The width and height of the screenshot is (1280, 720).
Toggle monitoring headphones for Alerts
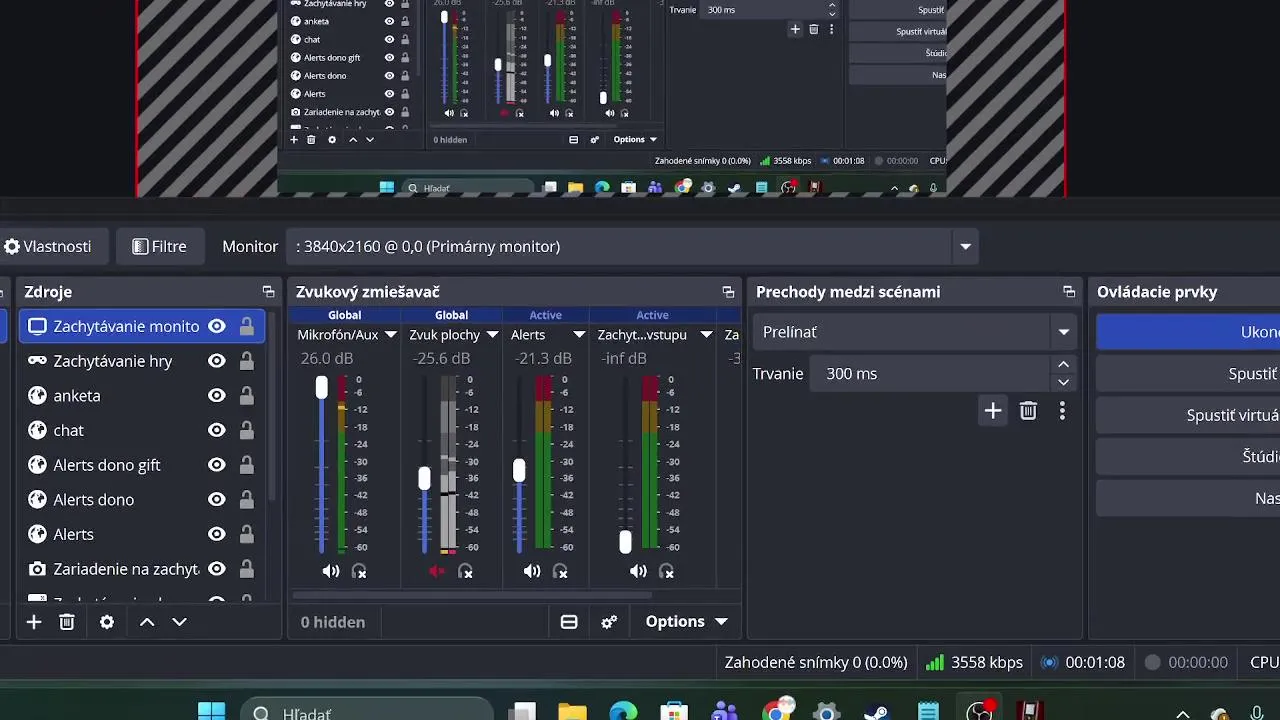(x=560, y=571)
